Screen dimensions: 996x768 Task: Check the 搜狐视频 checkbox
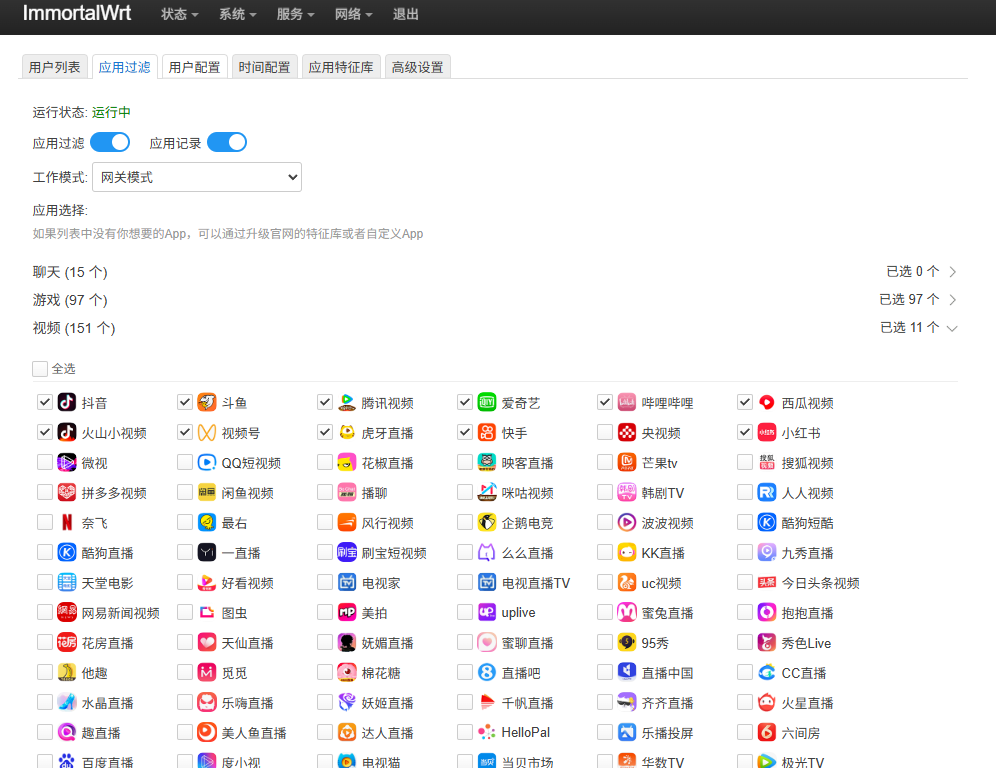[744, 462]
